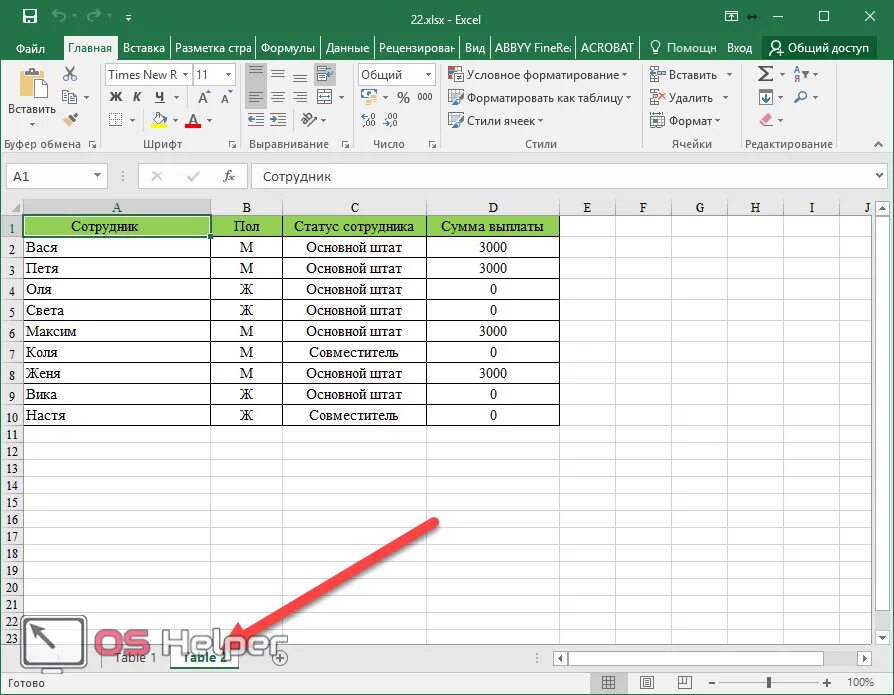
Task: Open Sort and Filter icon
Action: pos(800,74)
